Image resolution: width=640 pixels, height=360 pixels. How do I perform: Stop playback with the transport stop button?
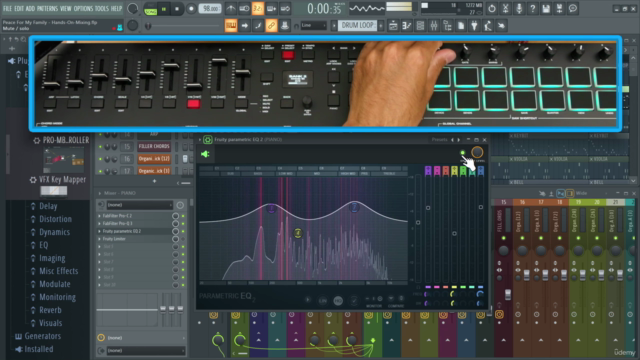177,9
